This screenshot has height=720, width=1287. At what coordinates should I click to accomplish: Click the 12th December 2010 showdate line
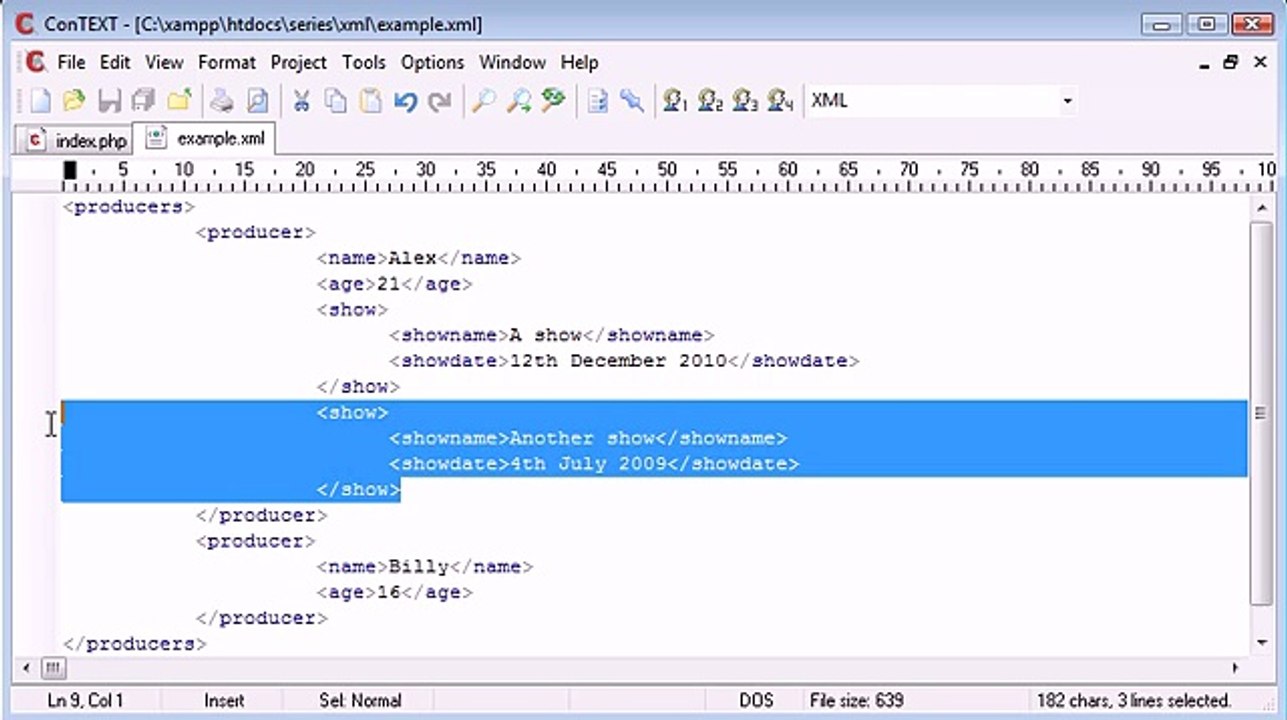click(x=624, y=361)
